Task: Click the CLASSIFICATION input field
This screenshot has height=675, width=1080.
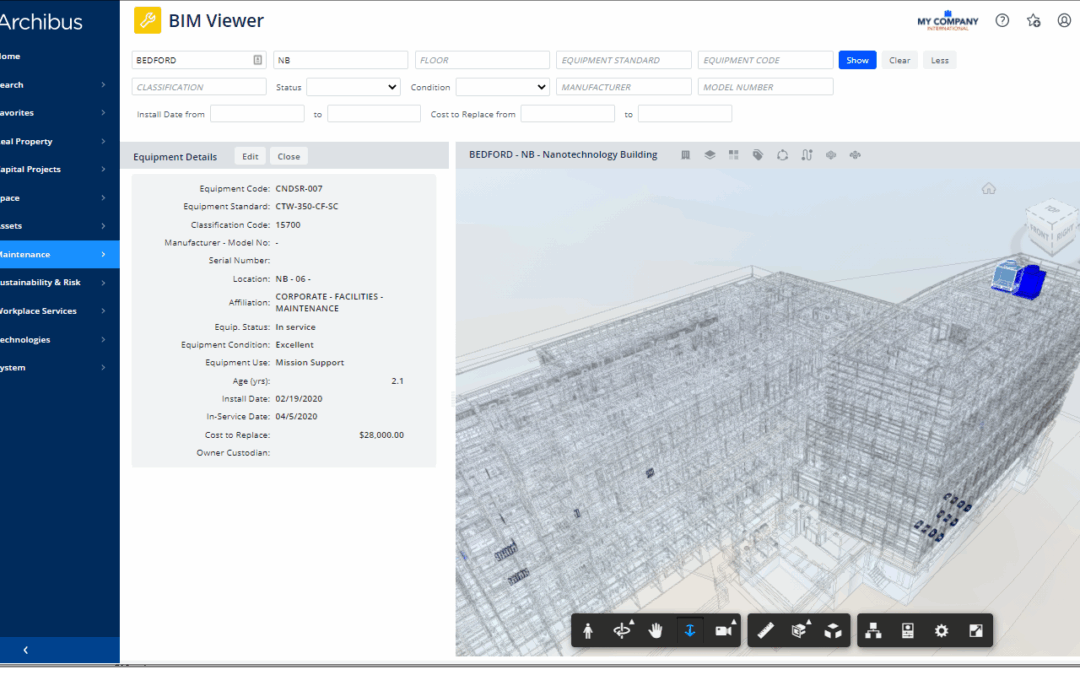Action: click(x=199, y=87)
